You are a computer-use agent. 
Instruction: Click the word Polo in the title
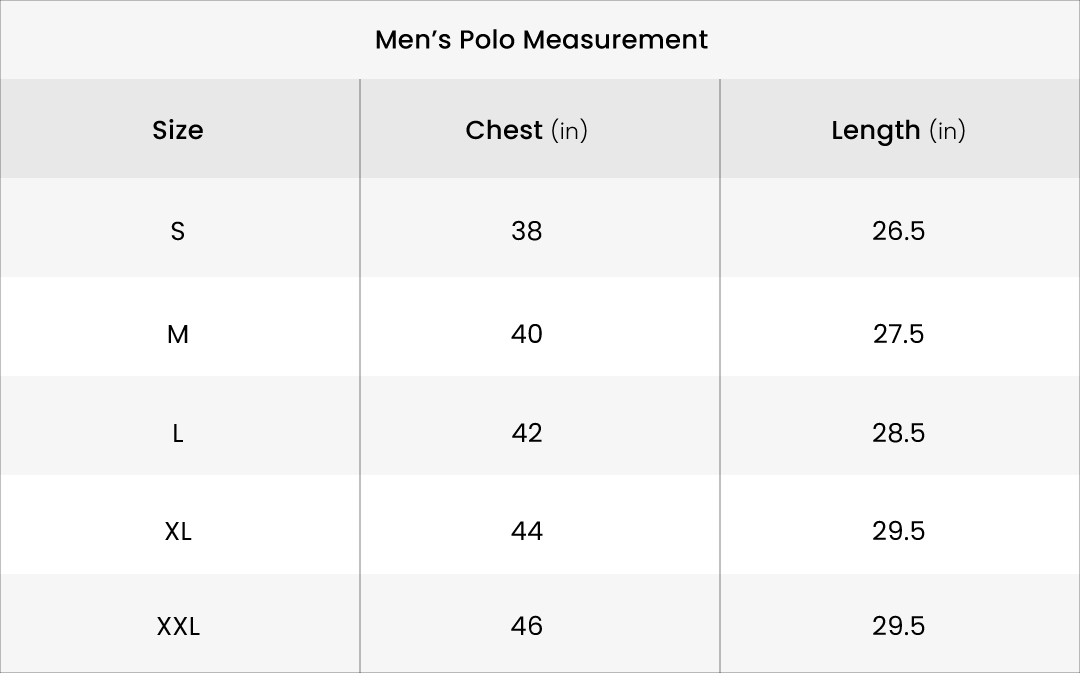coord(486,40)
